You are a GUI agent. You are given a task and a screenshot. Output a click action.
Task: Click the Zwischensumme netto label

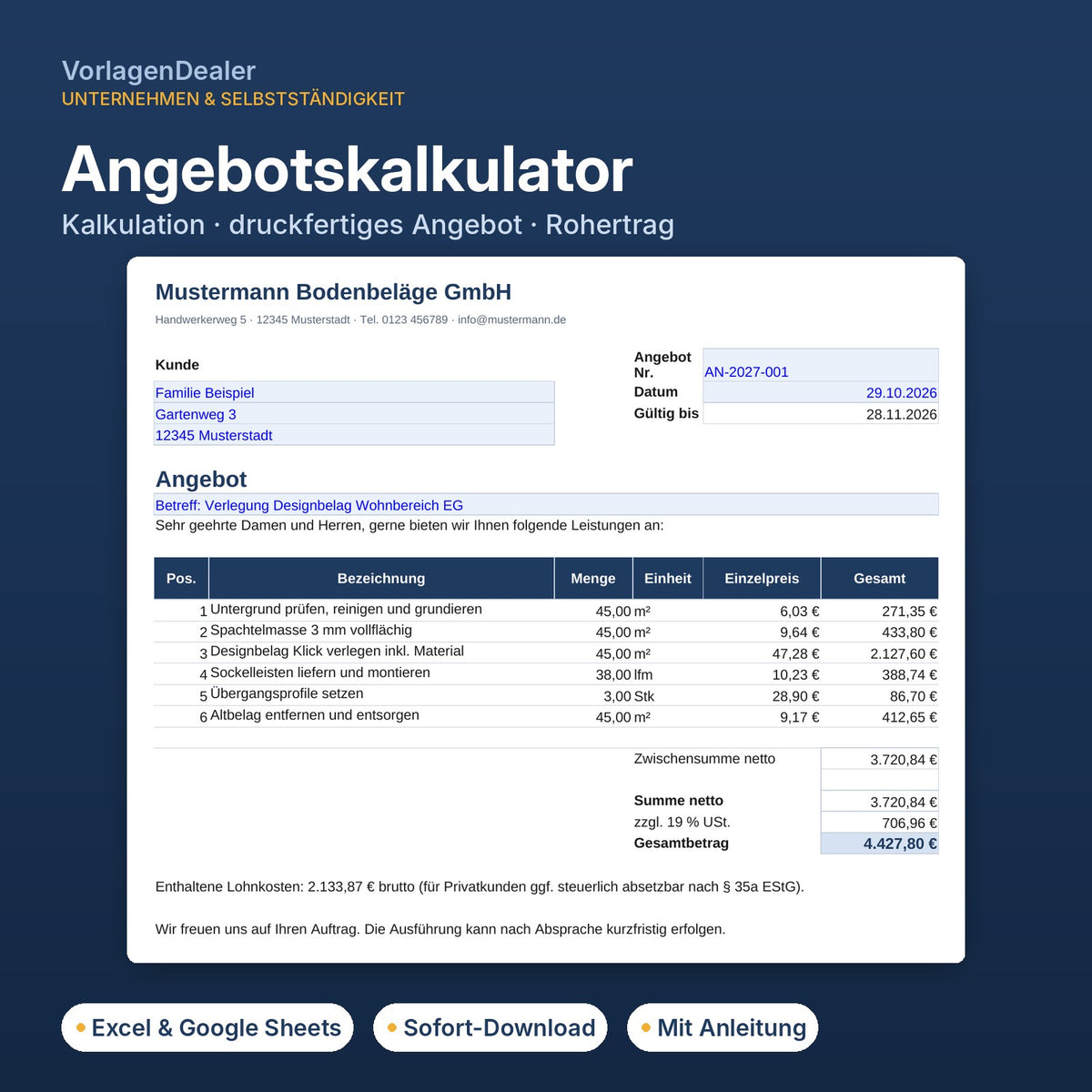point(704,759)
